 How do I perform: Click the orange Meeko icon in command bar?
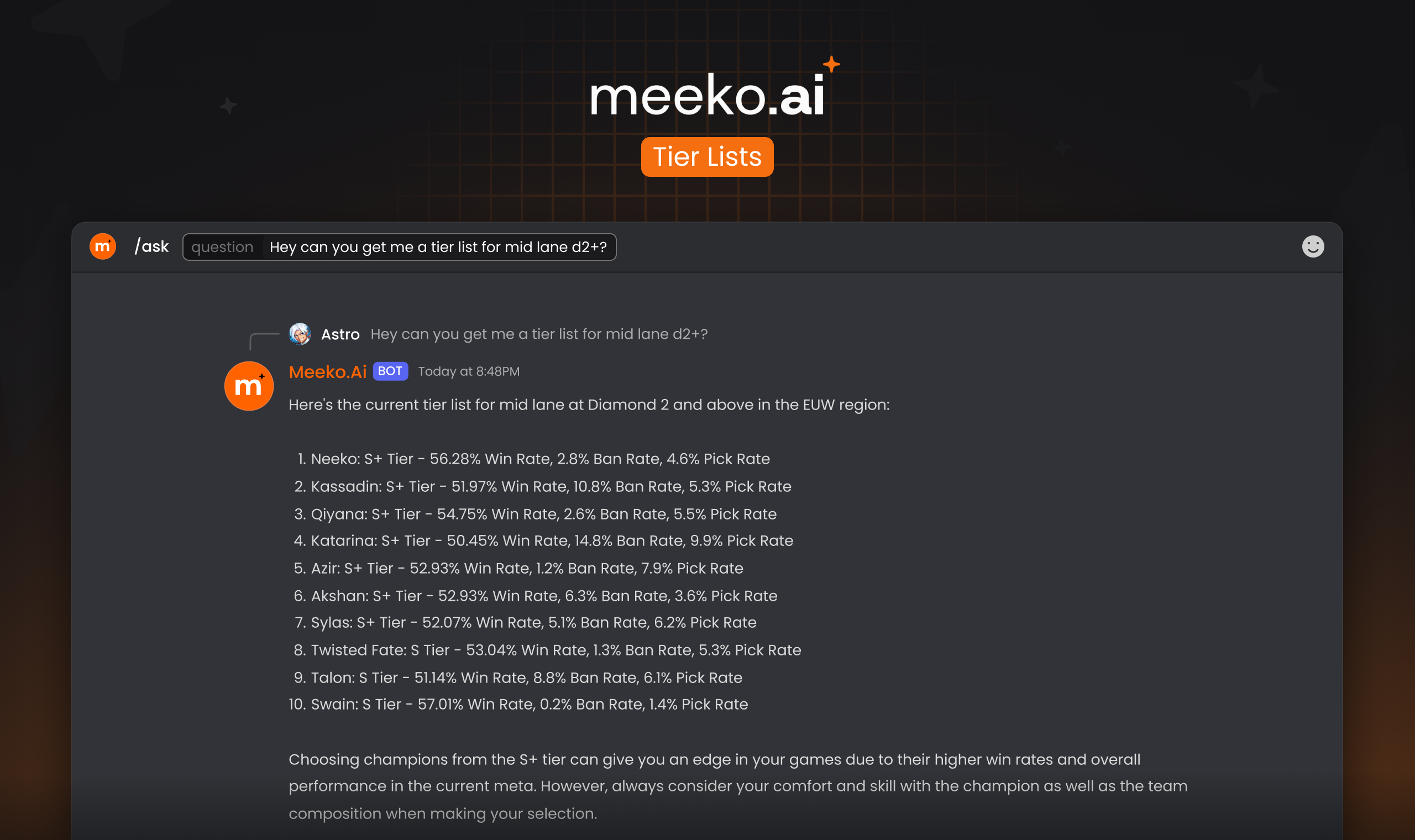(102, 246)
